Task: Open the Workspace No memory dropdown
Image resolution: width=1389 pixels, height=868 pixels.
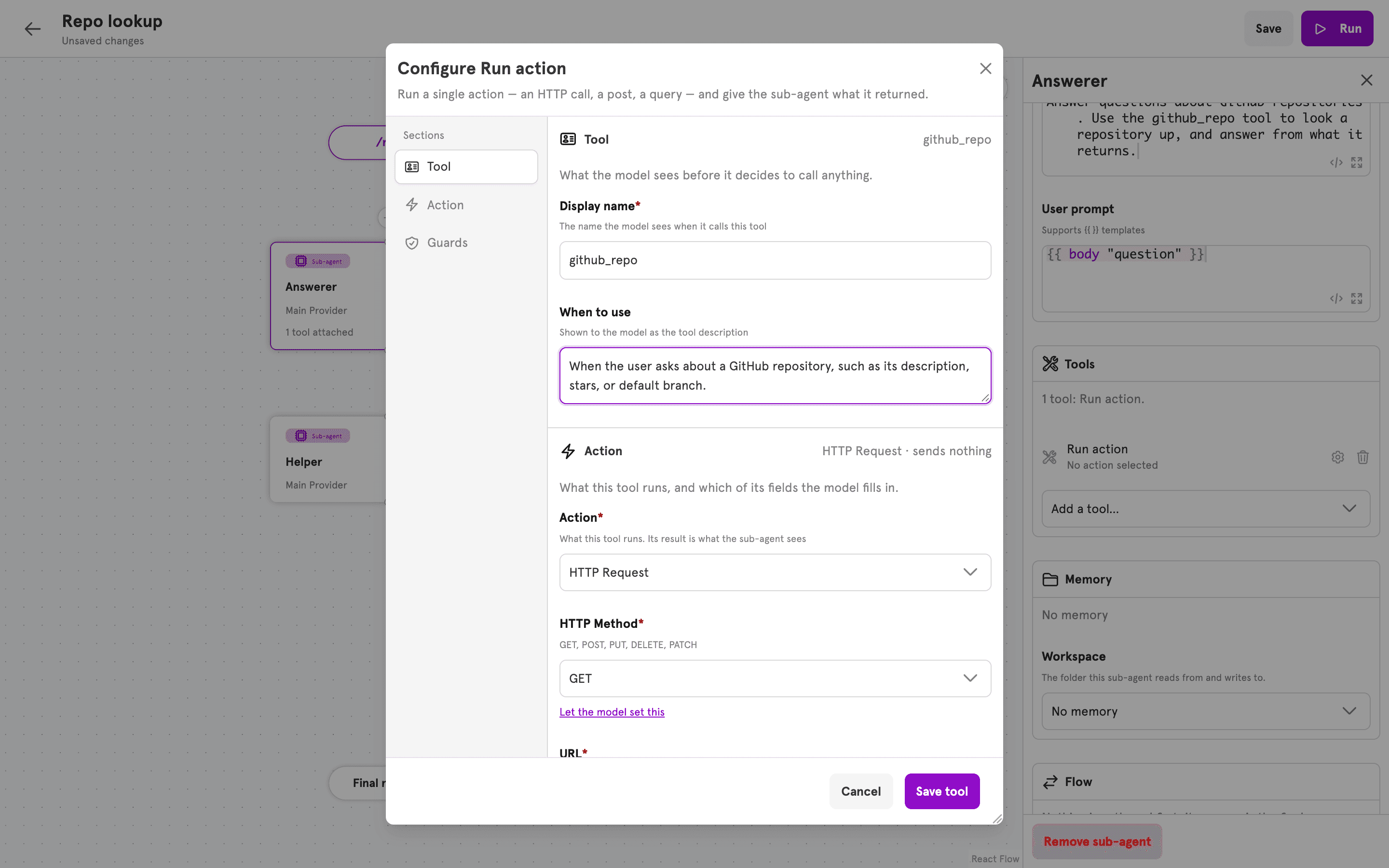Action: point(1205,711)
